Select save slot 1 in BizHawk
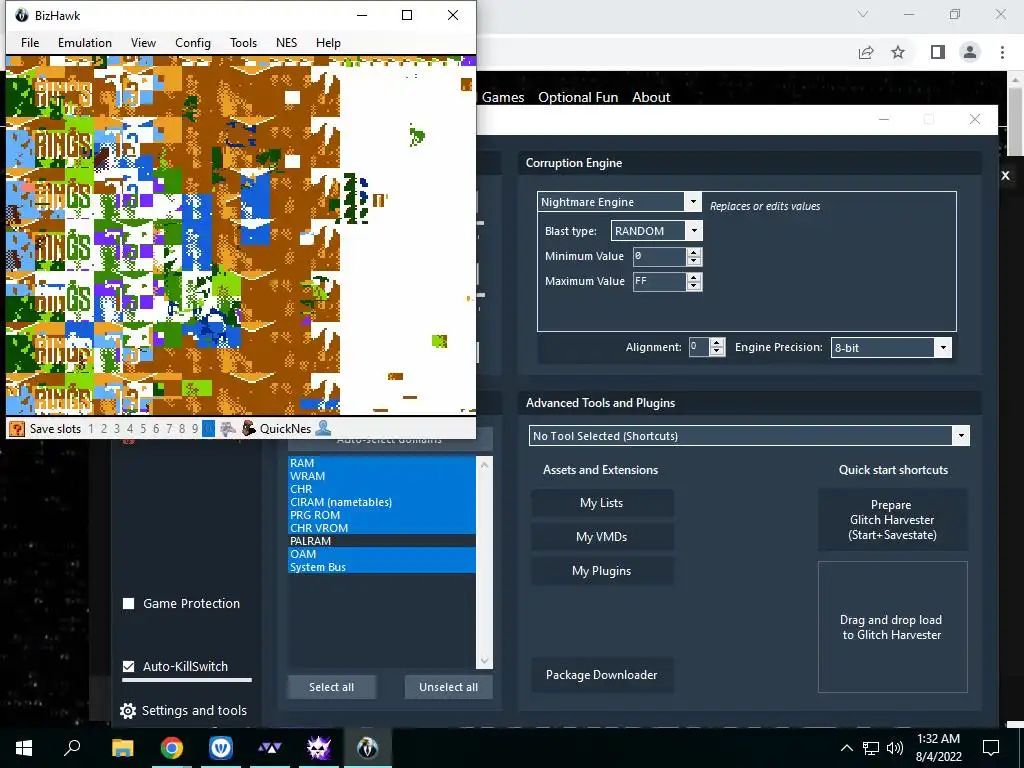This screenshot has height=768, width=1024. pyautogui.click(x=91, y=429)
